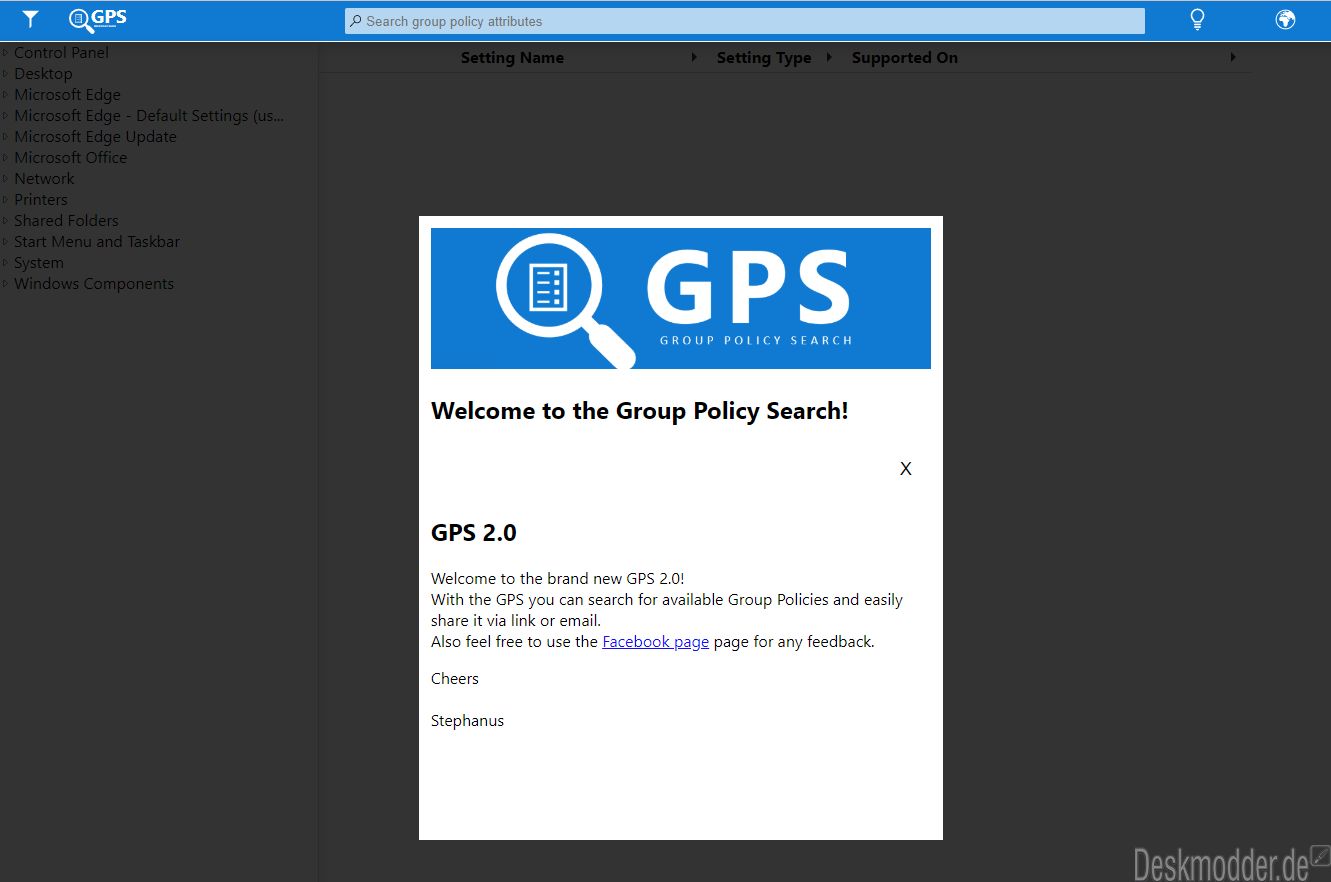Expand the Printers tree node
The image size is (1331, 882).
(x=5, y=200)
